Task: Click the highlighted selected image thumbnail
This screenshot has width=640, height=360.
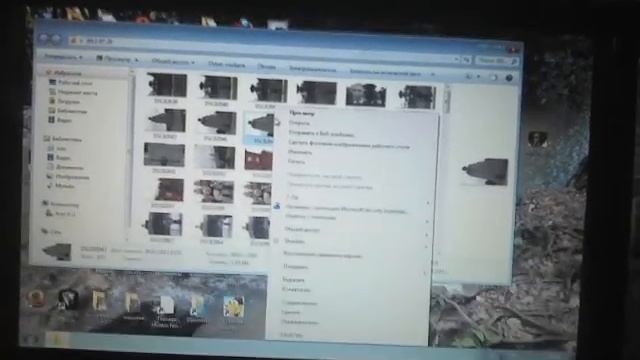Action: [259, 128]
